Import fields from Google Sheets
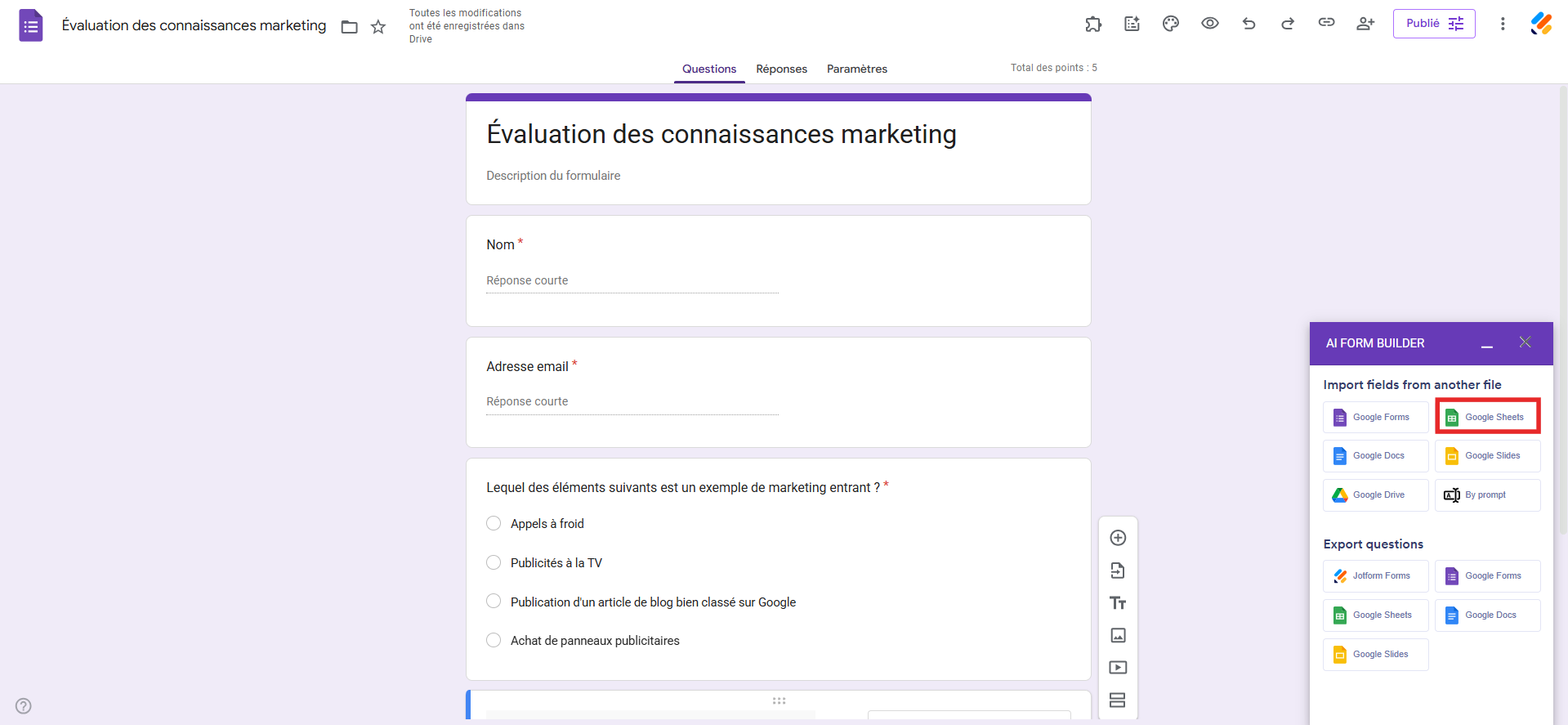1568x725 pixels. (1488, 417)
